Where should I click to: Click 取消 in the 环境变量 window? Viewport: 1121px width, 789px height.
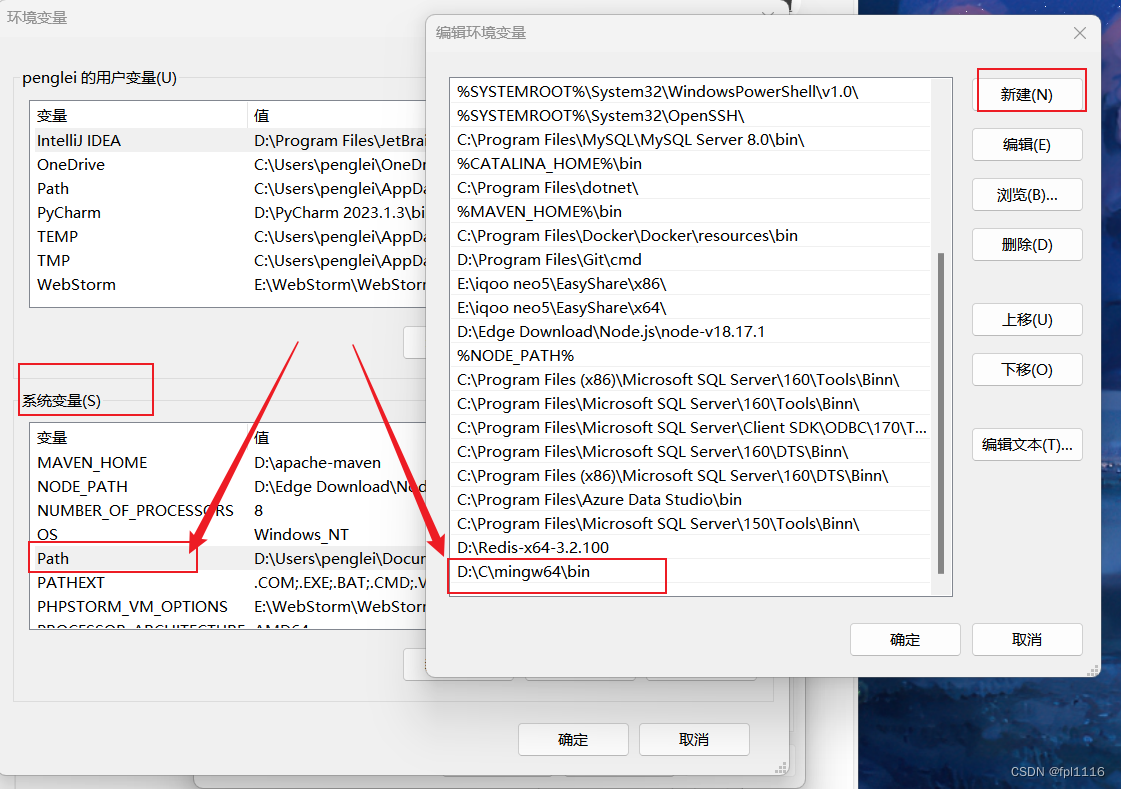pos(693,740)
